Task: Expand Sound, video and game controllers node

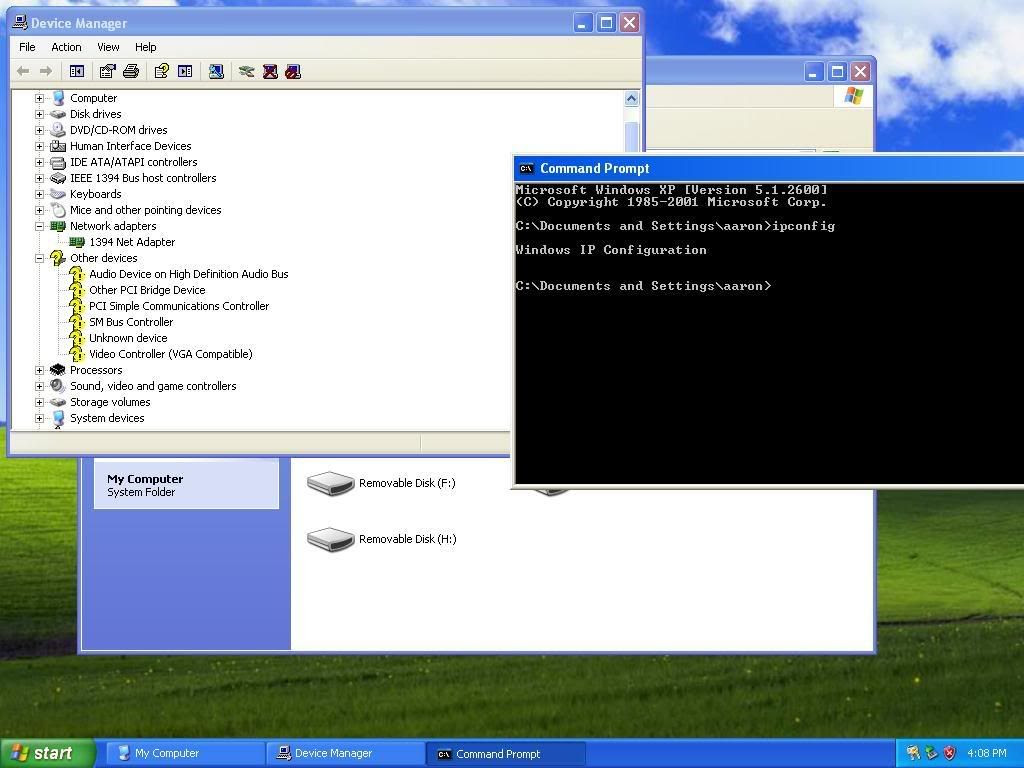Action: point(39,386)
